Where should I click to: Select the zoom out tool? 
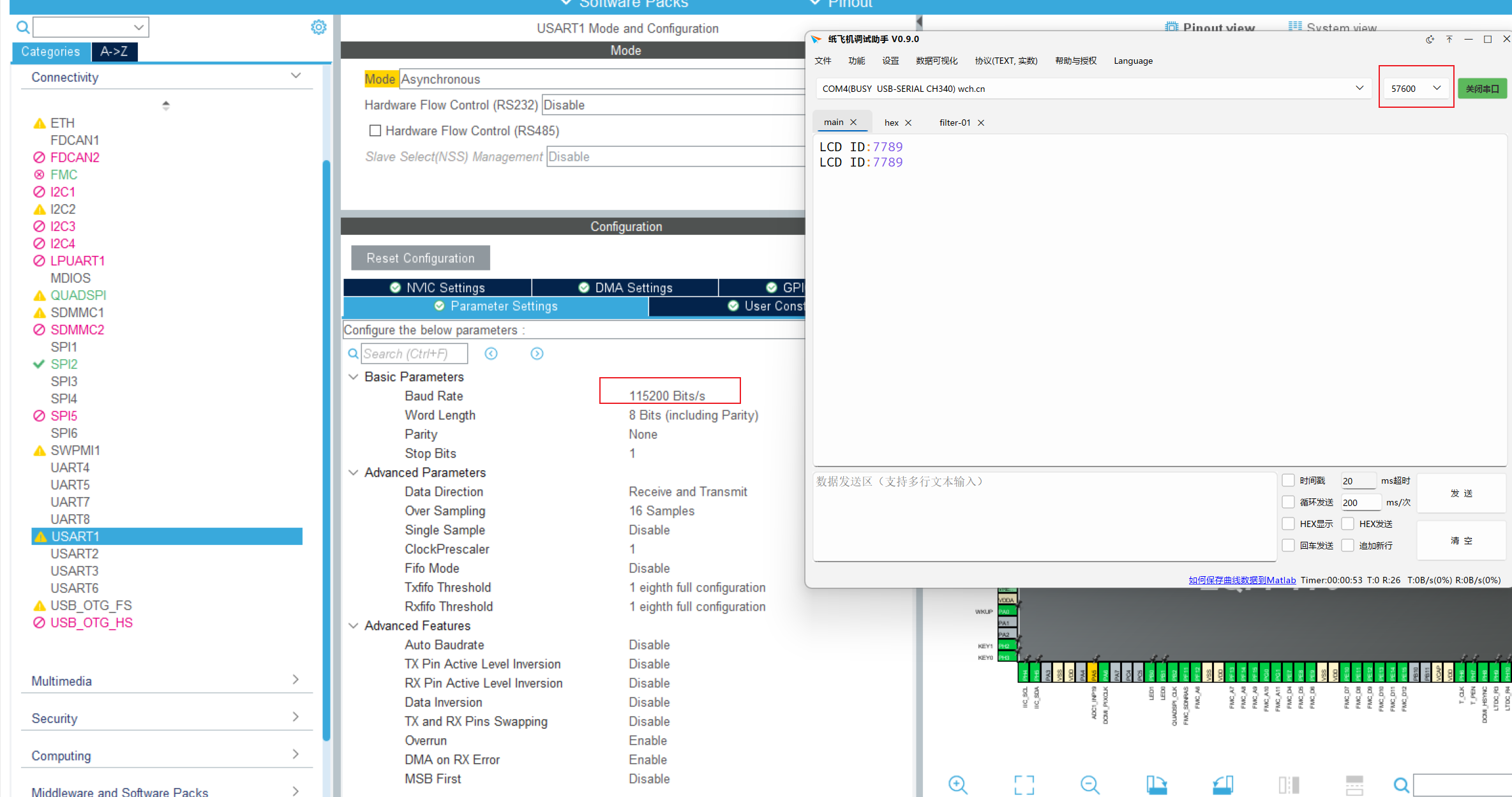tap(1089, 785)
